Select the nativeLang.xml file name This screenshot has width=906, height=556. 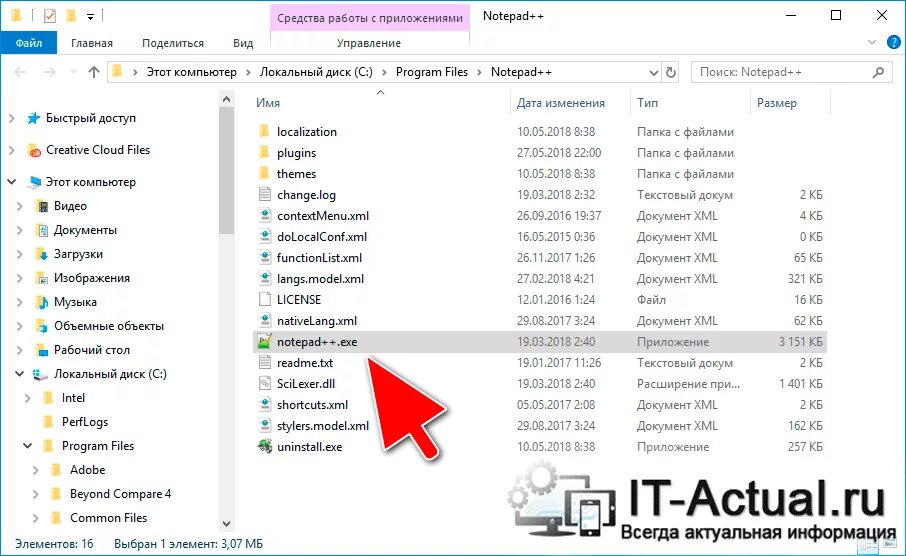click(x=317, y=321)
